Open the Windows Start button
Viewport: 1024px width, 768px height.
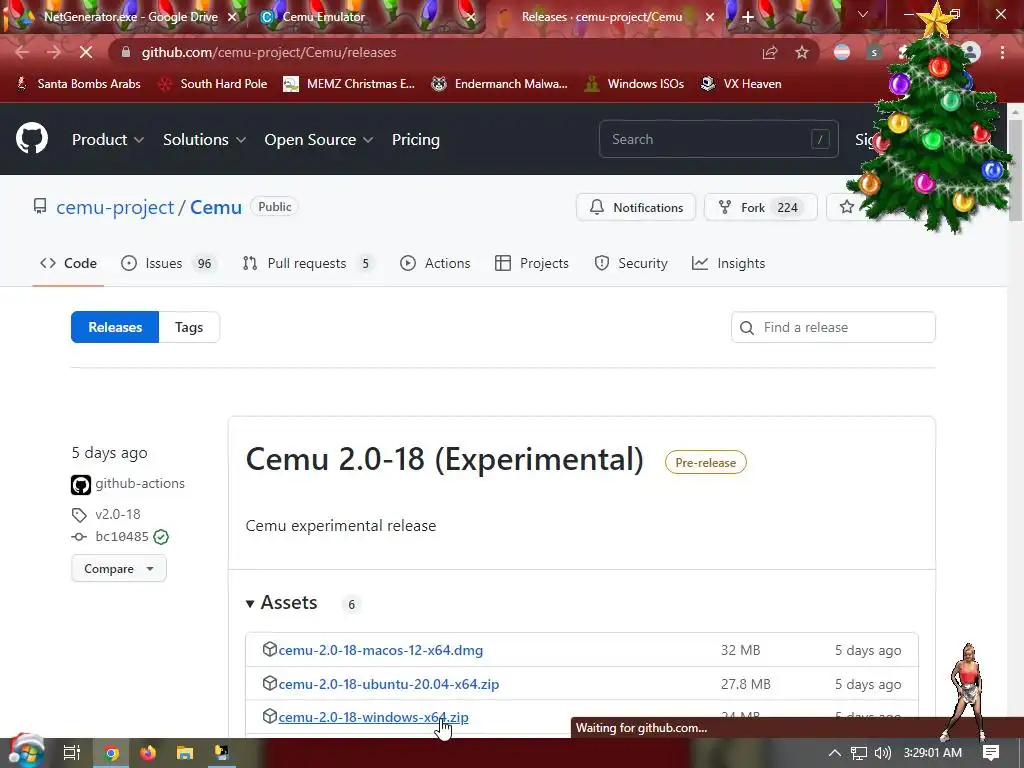pyautogui.click(x=26, y=753)
